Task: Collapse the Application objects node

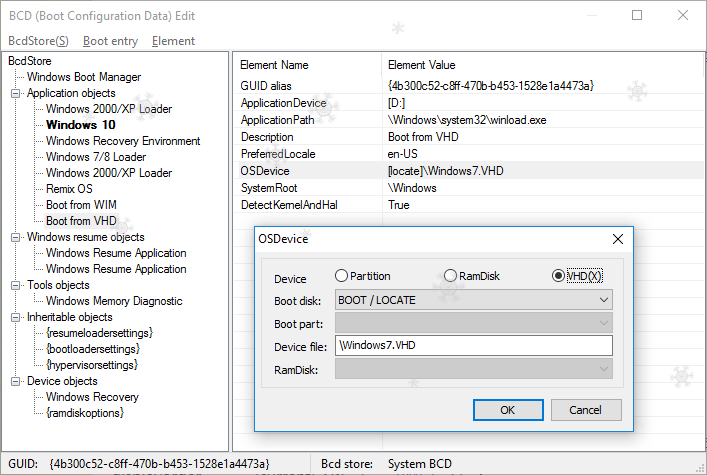Action: (x=15, y=93)
